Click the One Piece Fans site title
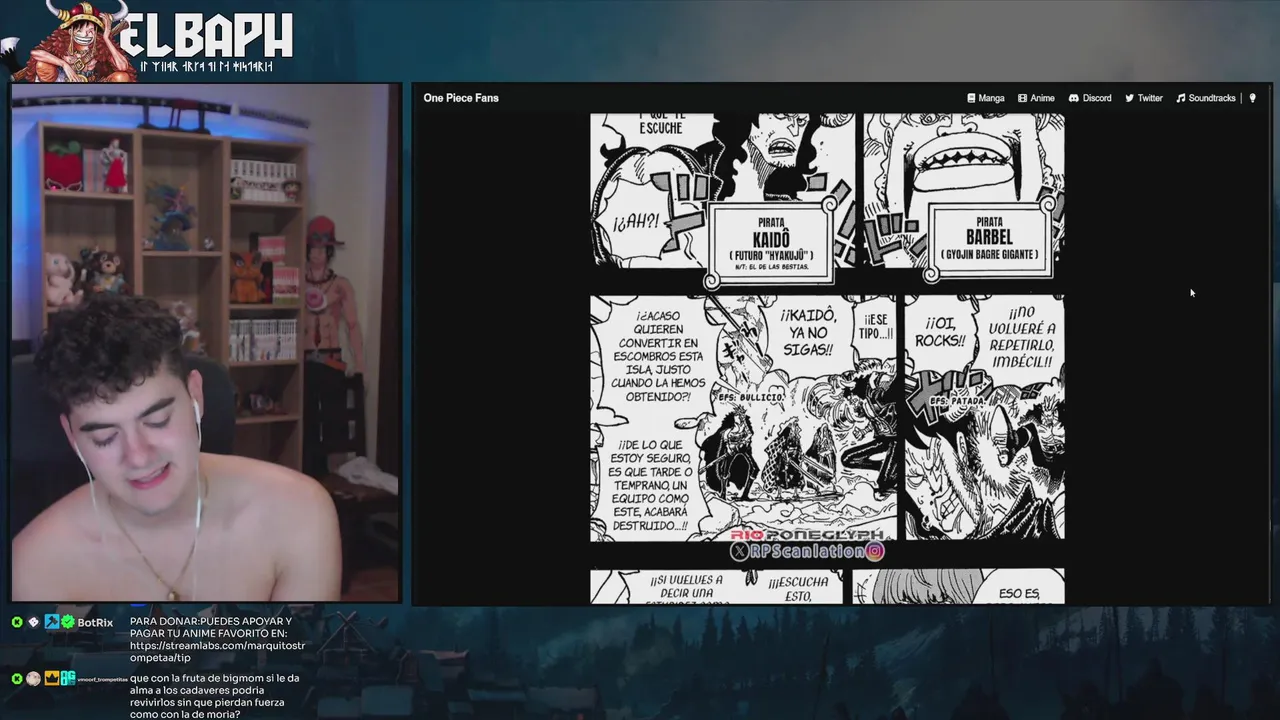This screenshot has height=720, width=1280. [461, 98]
